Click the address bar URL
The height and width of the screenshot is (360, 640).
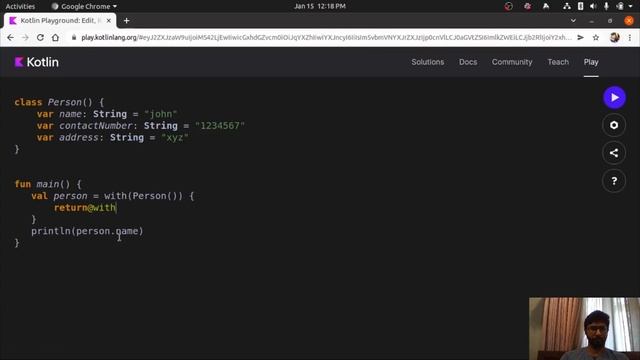click(326, 38)
